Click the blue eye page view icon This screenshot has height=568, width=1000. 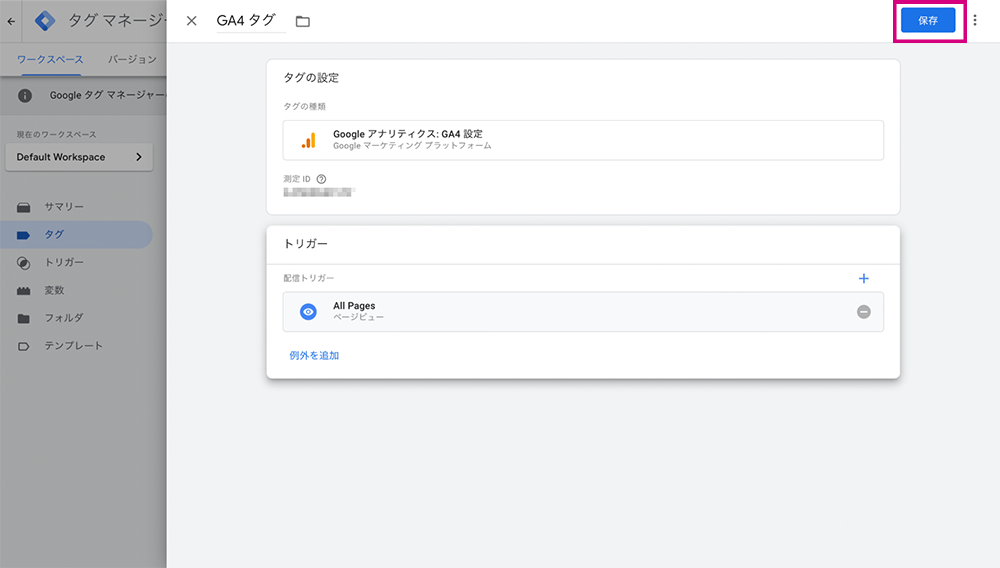(308, 312)
